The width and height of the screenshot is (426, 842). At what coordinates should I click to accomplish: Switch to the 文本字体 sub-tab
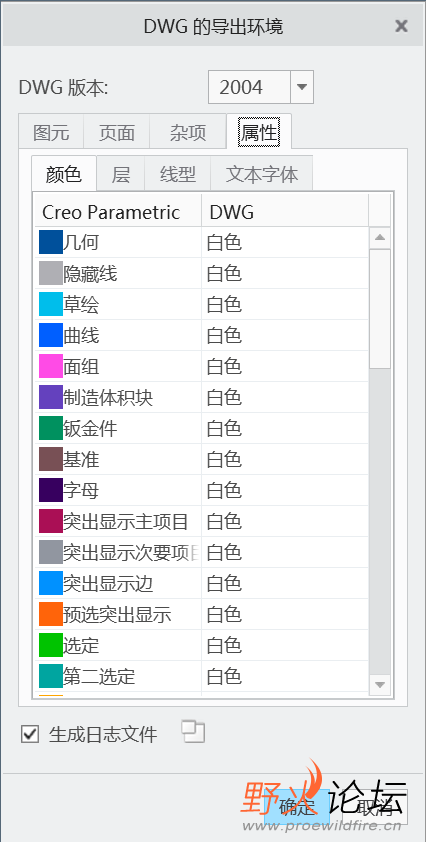tap(262, 174)
